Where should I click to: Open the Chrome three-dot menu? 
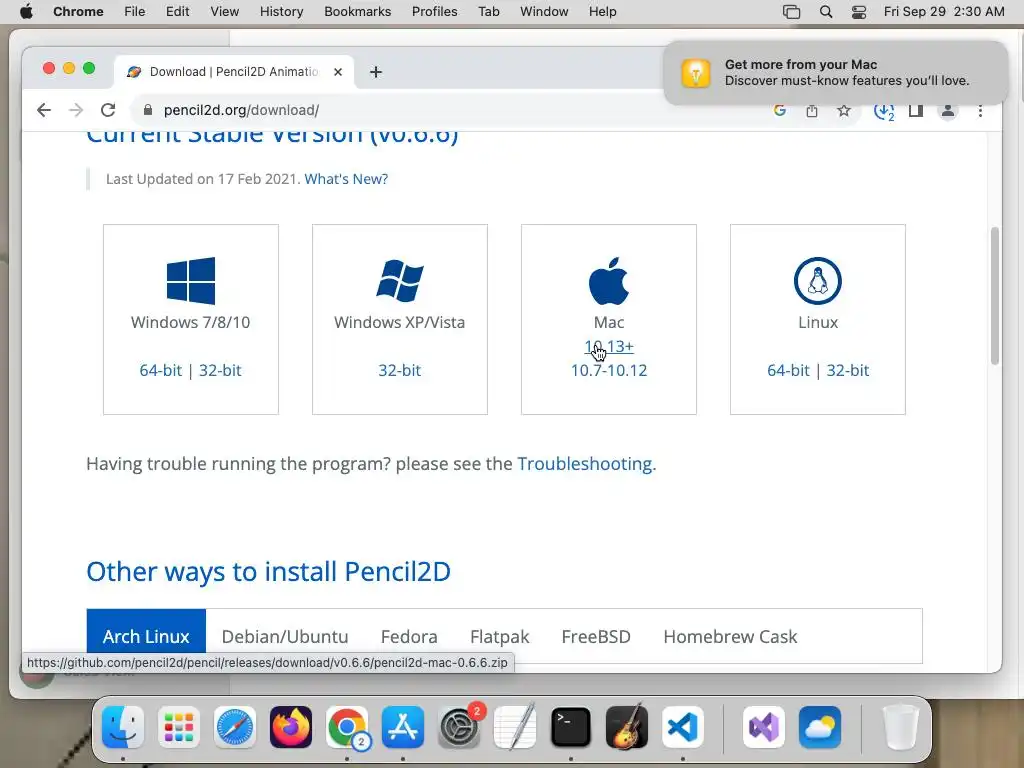(980, 111)
